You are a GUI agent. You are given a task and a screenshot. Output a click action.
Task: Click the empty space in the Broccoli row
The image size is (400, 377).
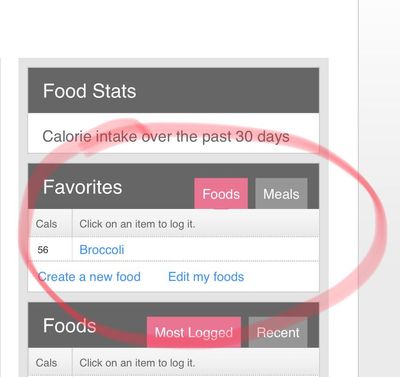pyautogui.click(x=220, y=249)
